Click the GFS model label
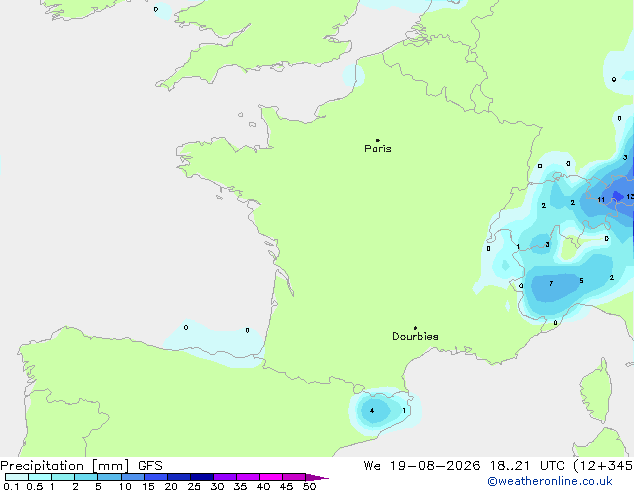Screen dimensions: 634x490 point(150,466)
